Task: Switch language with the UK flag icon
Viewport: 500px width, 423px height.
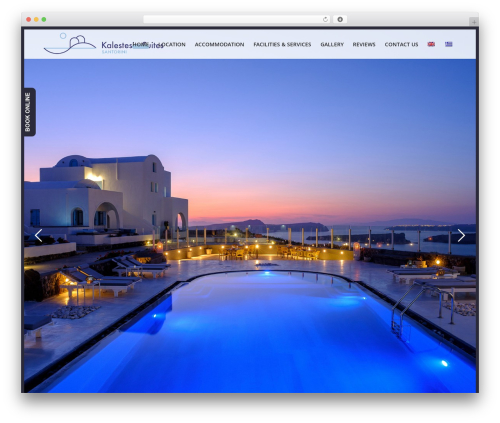Action: (x=431, y=44)
